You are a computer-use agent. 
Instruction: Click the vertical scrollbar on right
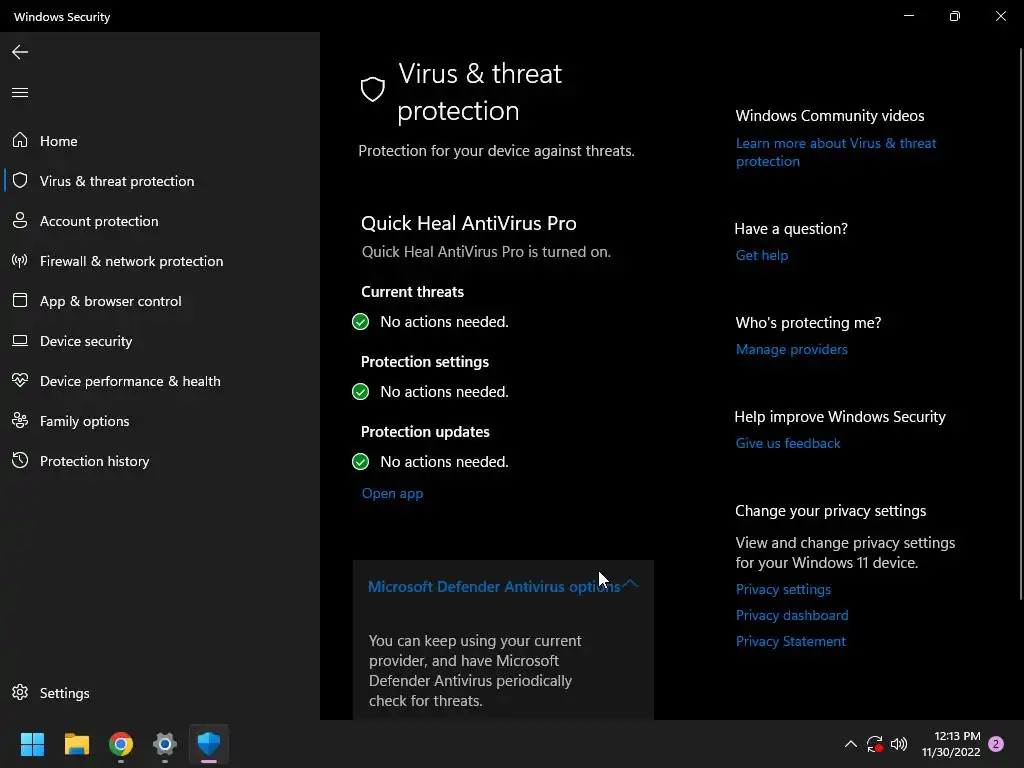[x=1019, y=330]
